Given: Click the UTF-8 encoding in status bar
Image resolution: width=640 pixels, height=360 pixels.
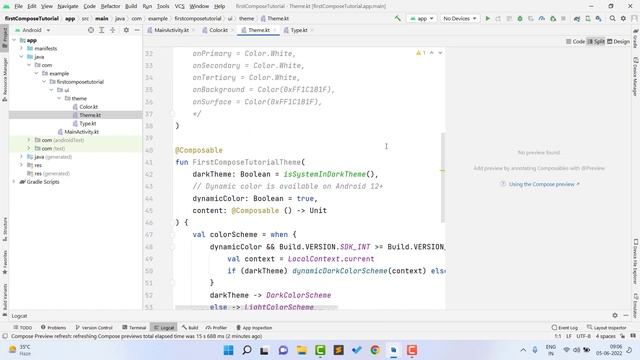Looking at the screenshot, I should 584,336.
